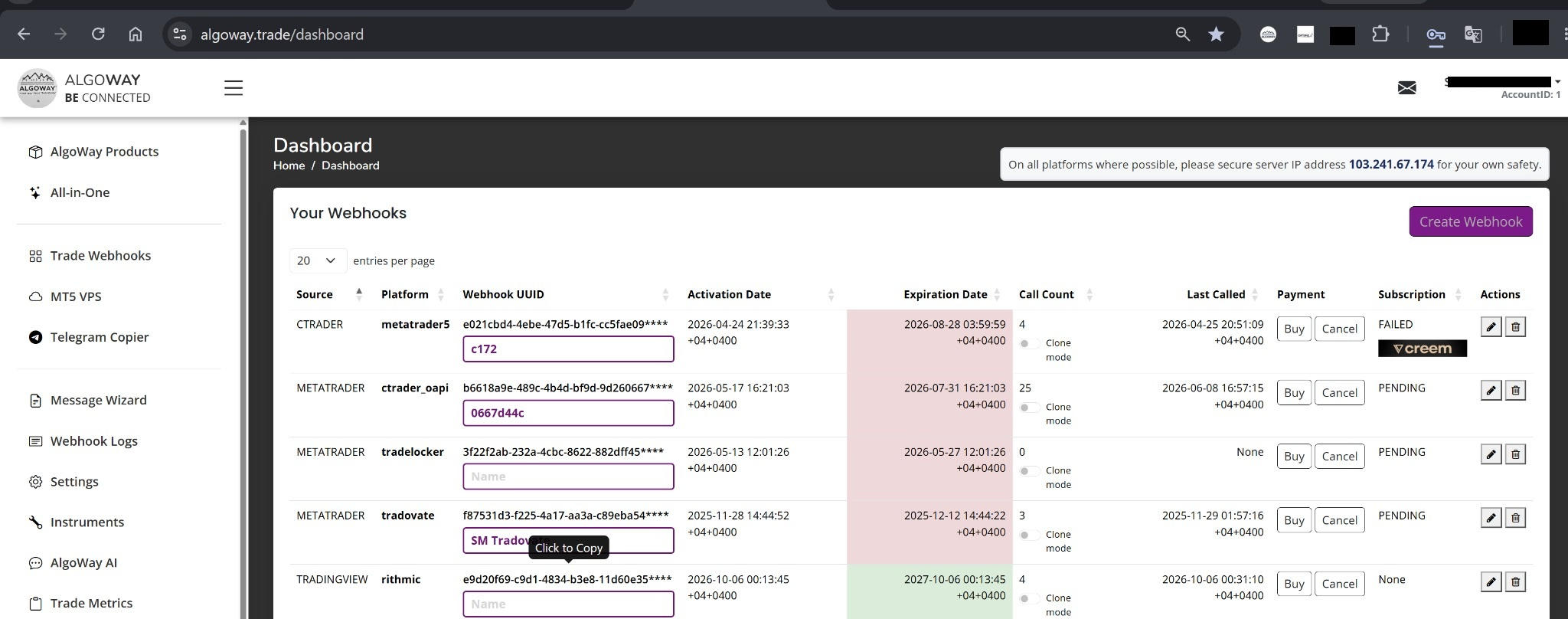Toggle Clone mode for metatrader5 webhook

point(1029,343)
